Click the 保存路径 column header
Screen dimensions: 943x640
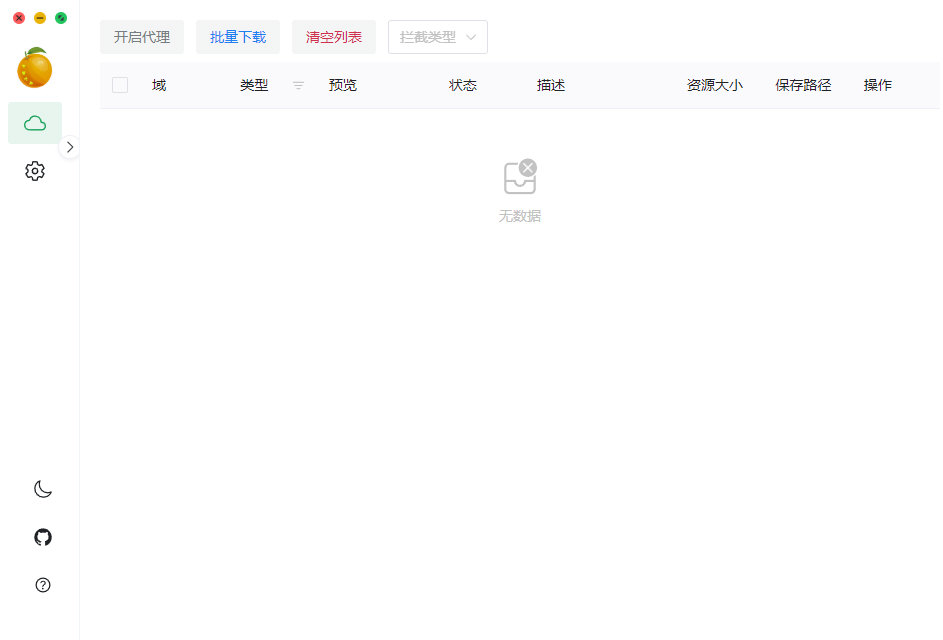click(x=803, y=85)
